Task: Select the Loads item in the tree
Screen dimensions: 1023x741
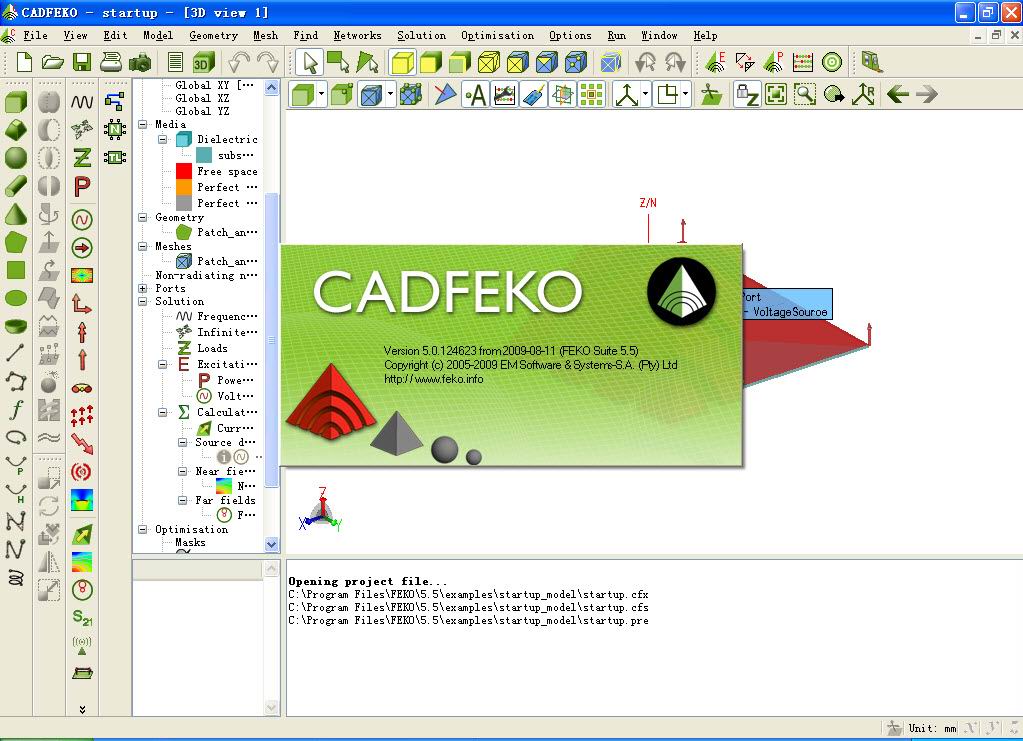Action: pos(213,348)
